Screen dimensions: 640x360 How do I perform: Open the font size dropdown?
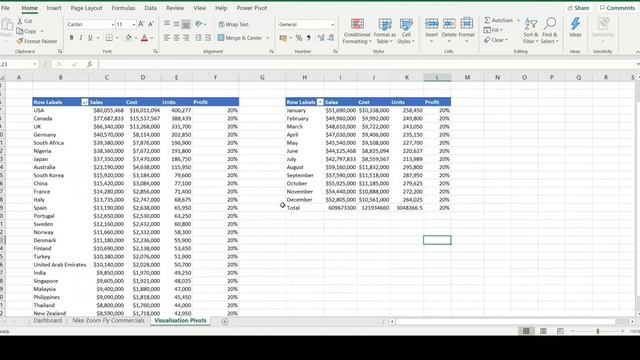coord(133,25)
